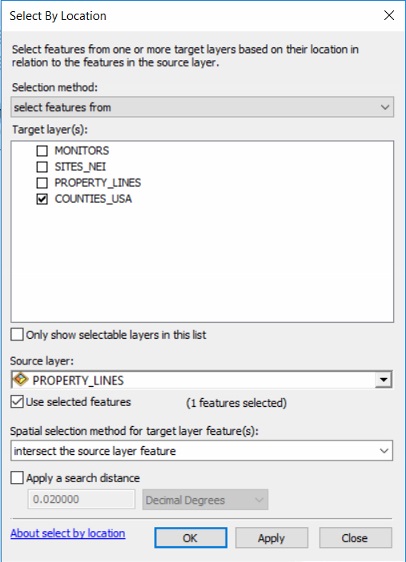Screen dimensions: 406x562
Task: Uncheck the COUNTIES_USA target layer
Action: coord(42,199)
